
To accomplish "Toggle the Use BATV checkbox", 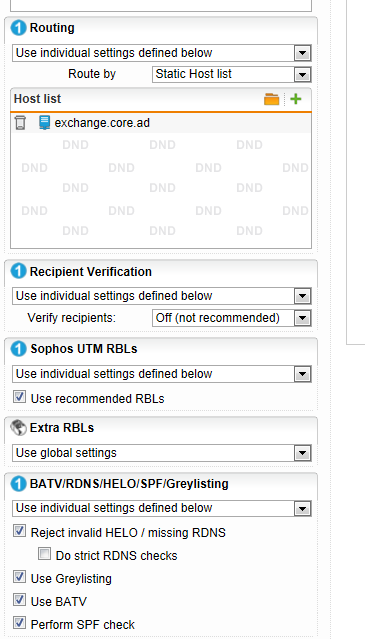I will 20,600.
